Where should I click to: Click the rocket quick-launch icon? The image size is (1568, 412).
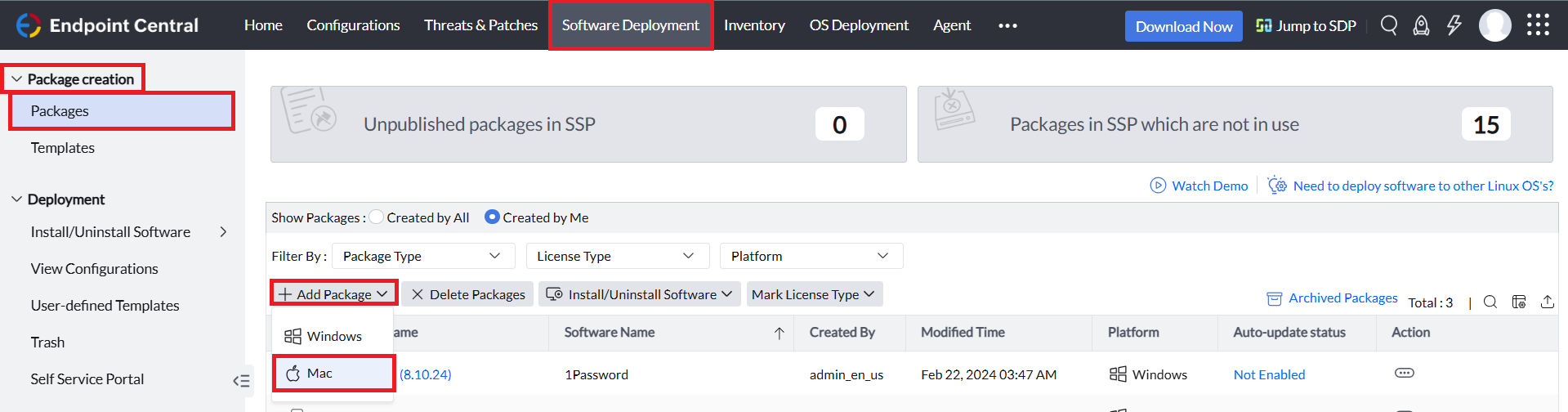(1422, 25)
